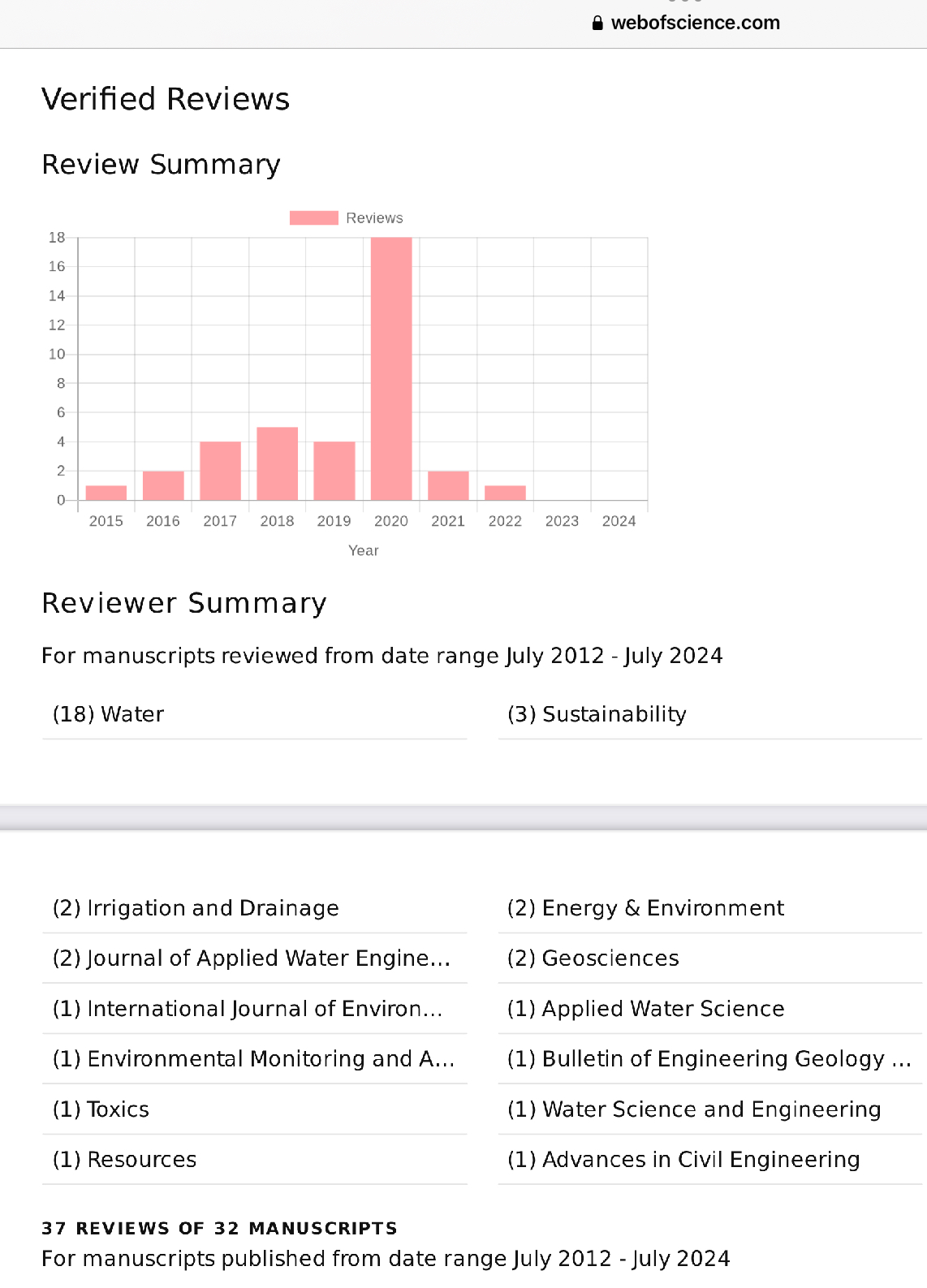927x1288 pixels.
Task: Click the lock icon beside webofscience.com
Action: pos(597,23)
